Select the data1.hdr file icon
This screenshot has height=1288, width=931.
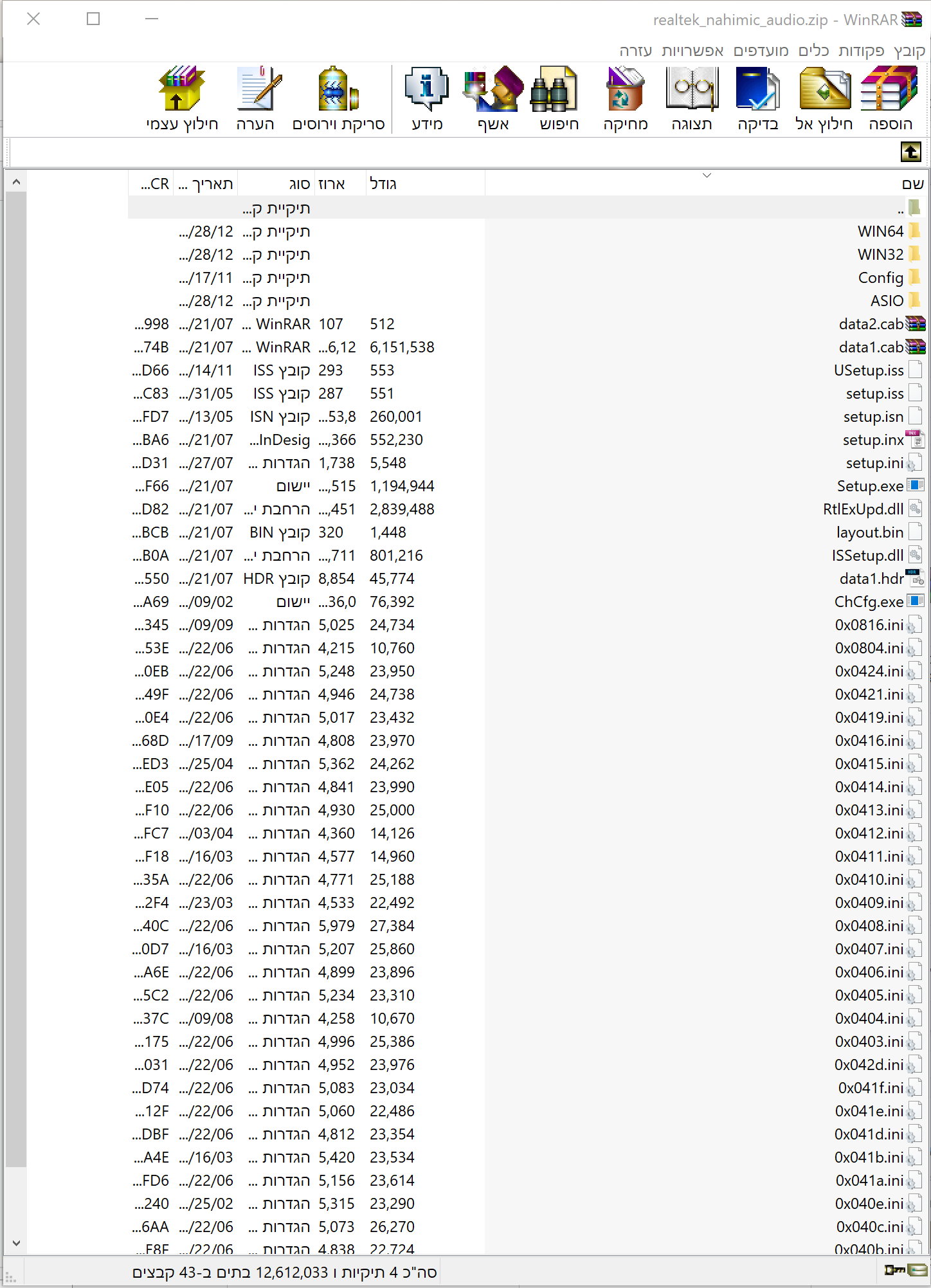pyautogui.click(x=916, y=578)
